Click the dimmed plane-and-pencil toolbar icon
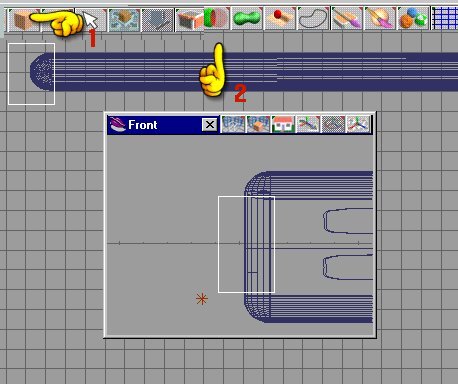 158,20
